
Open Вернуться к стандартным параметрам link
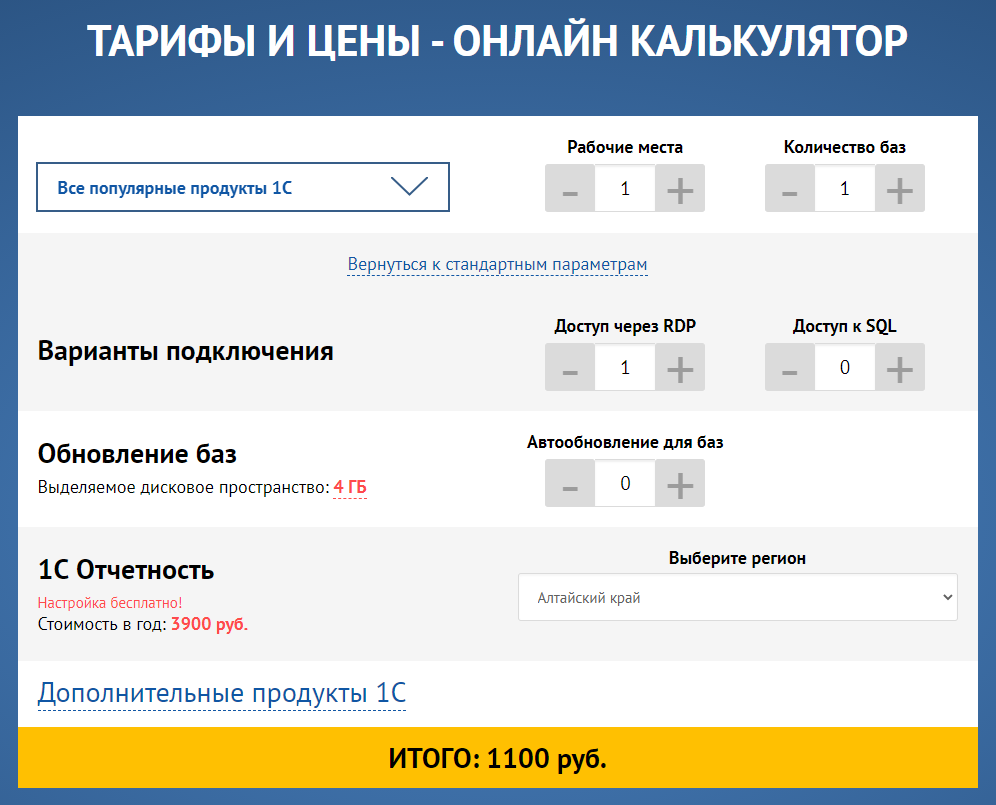click(497, 264)
